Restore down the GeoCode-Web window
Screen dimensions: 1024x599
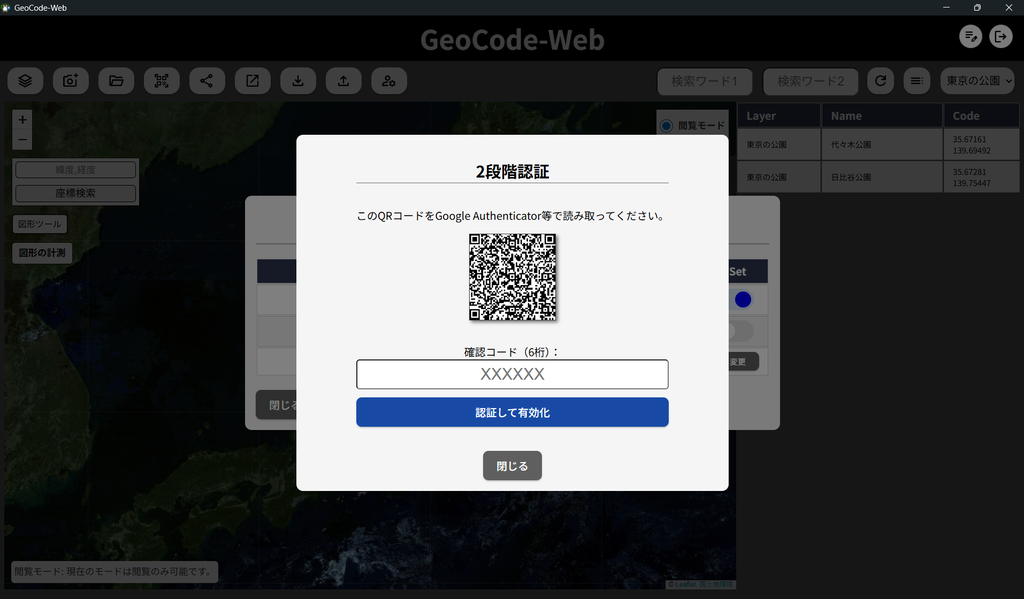[977, 7]
